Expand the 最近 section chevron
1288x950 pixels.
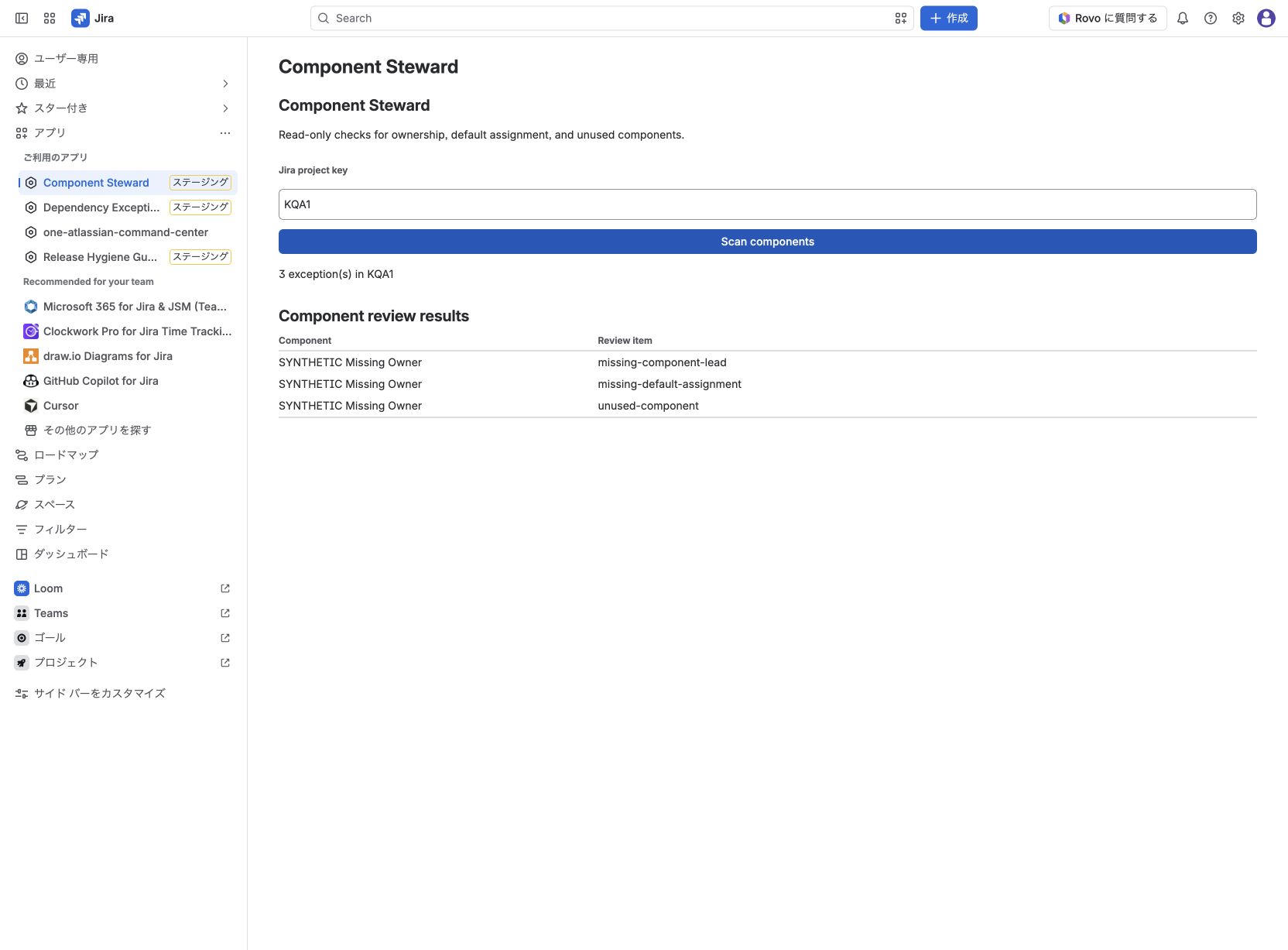coord(225,84)
